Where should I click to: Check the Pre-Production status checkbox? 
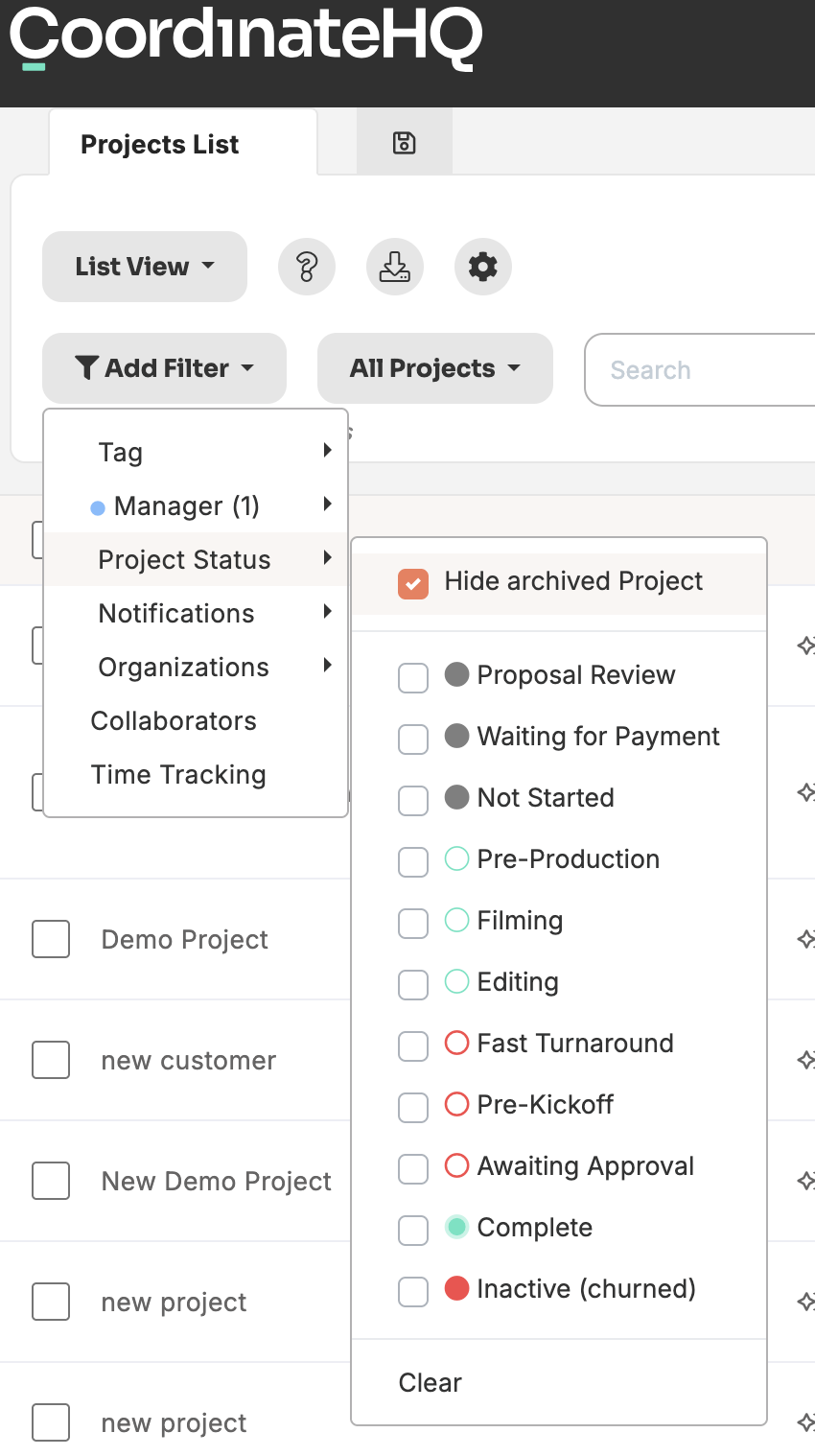click(x=413, y=861)
